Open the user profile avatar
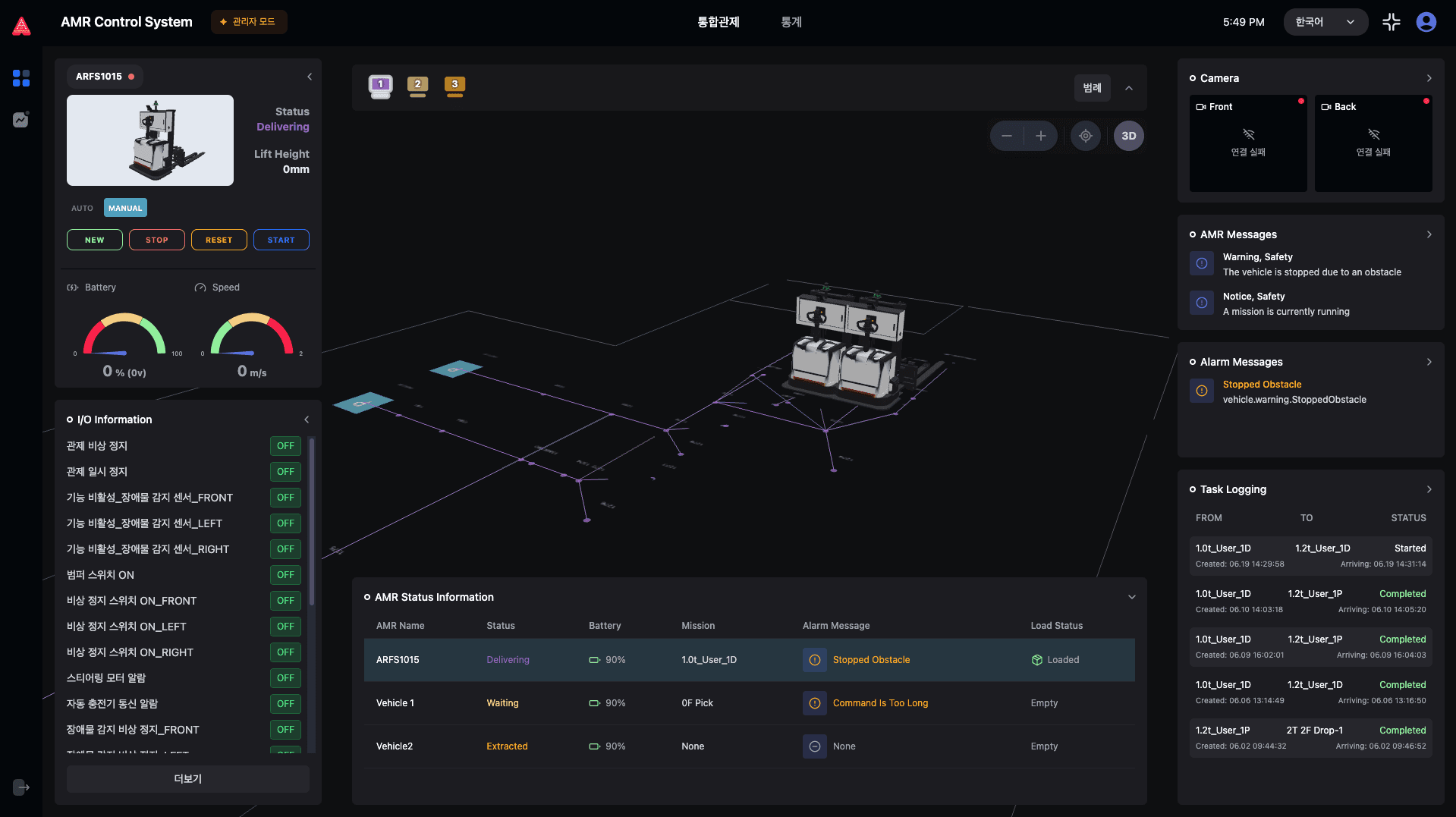This screenshot has height=817, width=1456. pyautogui.click(x=1426, y=22)
